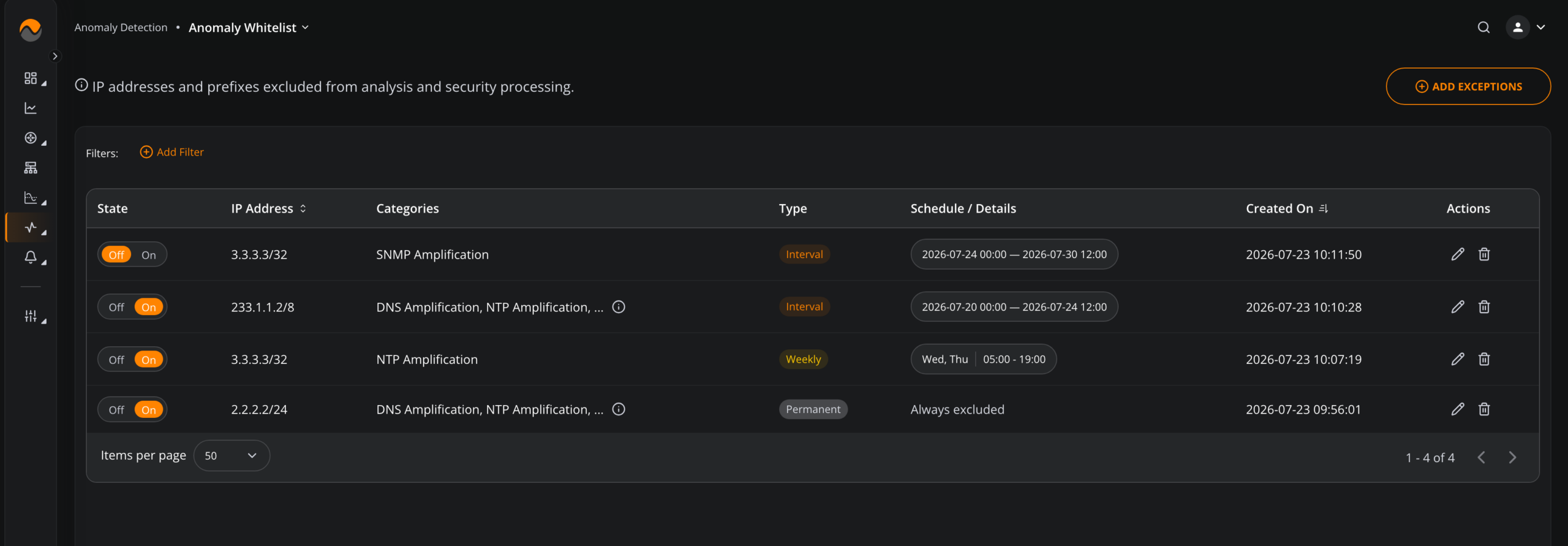This screenshot has width=1568, height=546.
Task: Click the Permanent type tag
Action: click(x=813, y=409)
